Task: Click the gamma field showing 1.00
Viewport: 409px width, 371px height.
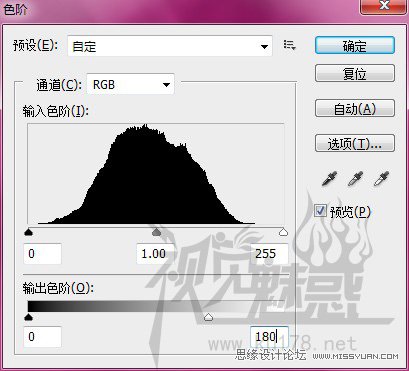Action: 156,254
